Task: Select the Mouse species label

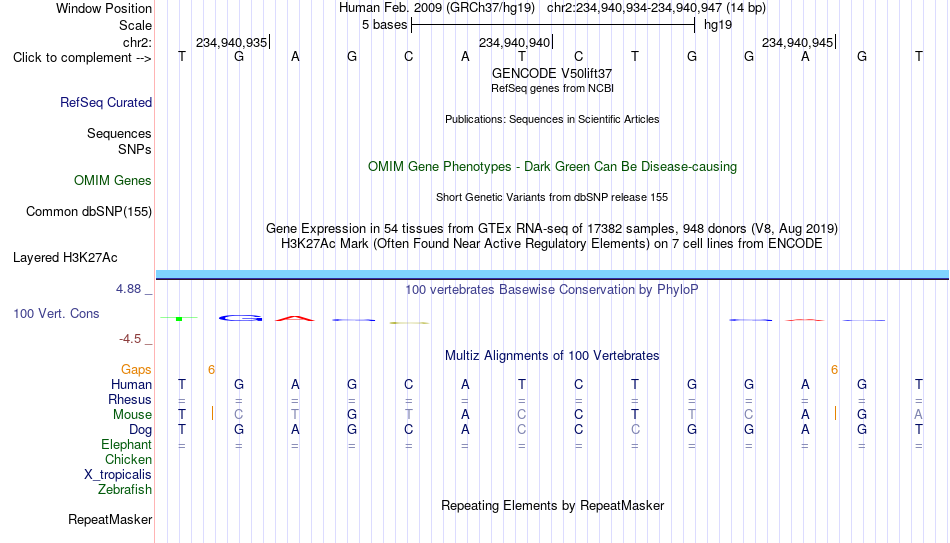Action: click(132, 415)
